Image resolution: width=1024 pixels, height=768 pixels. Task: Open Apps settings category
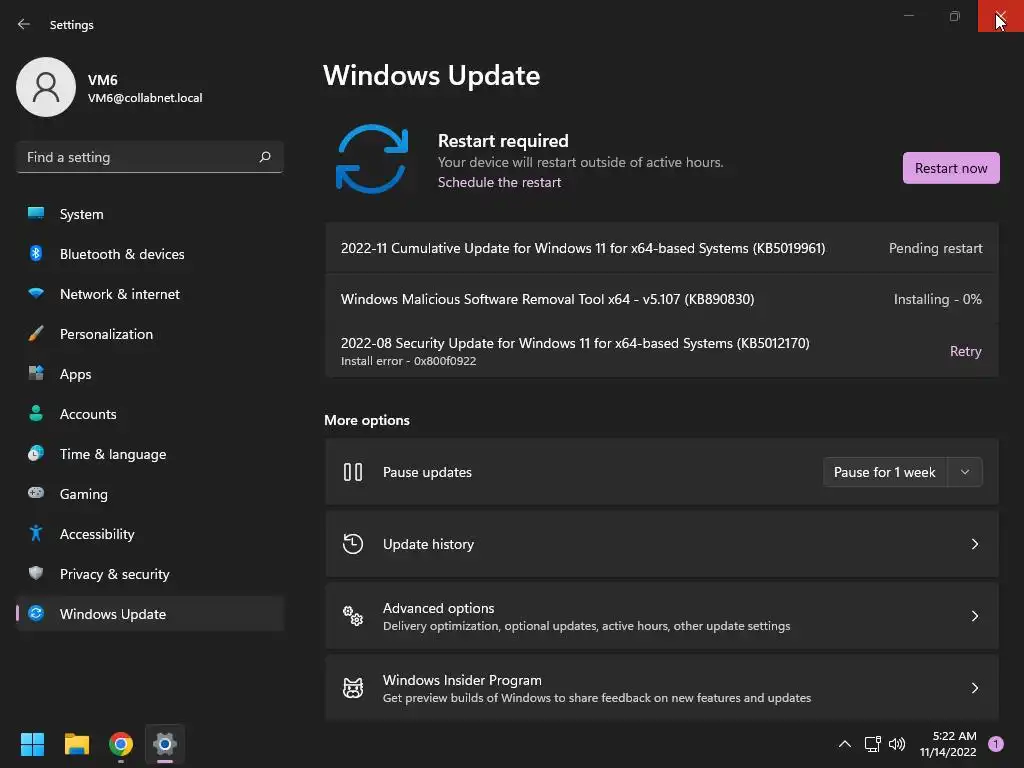150,374
